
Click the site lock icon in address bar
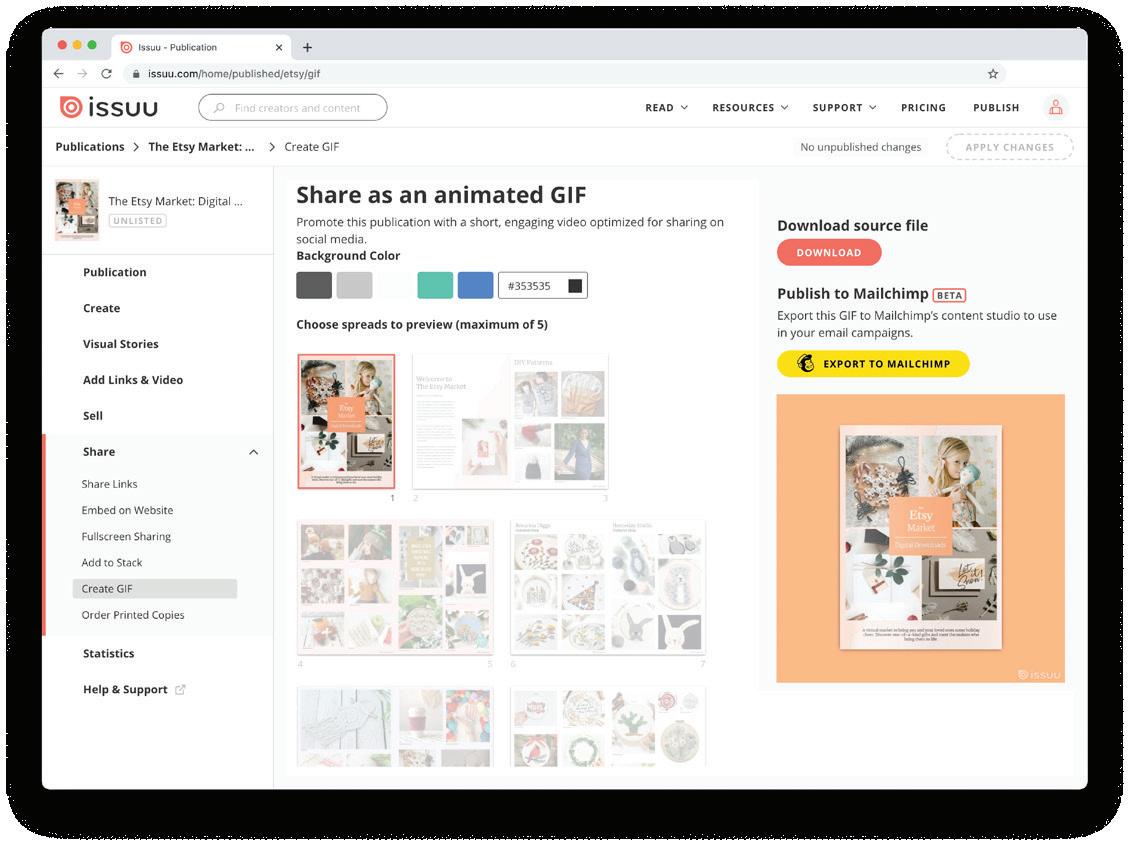[x=135, y=73]
